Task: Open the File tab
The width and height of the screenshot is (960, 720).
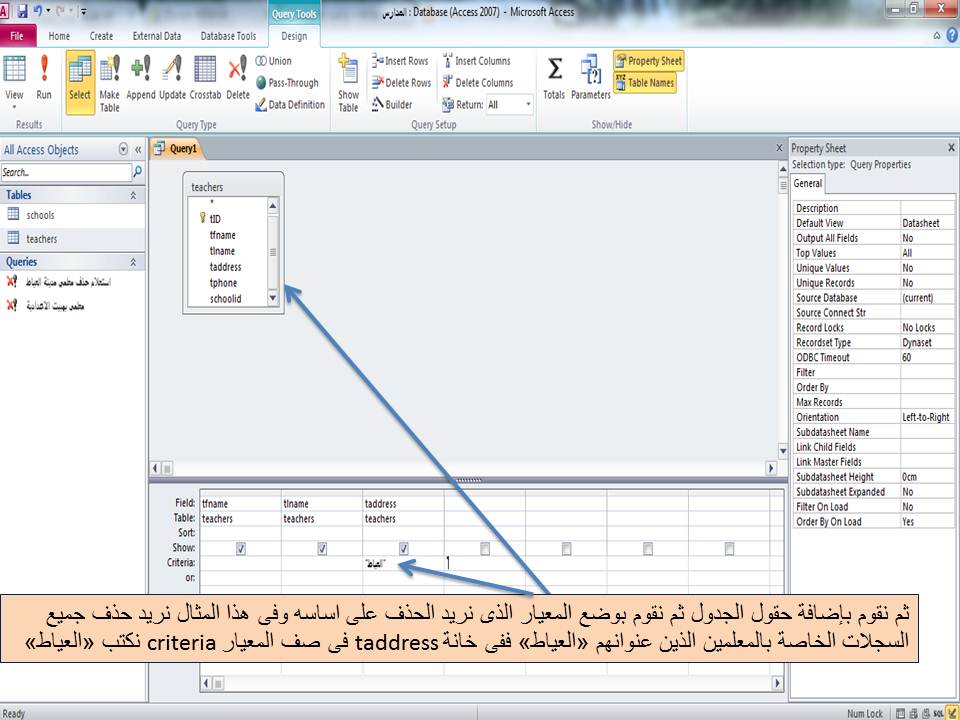Action: (x=17, y=36)
